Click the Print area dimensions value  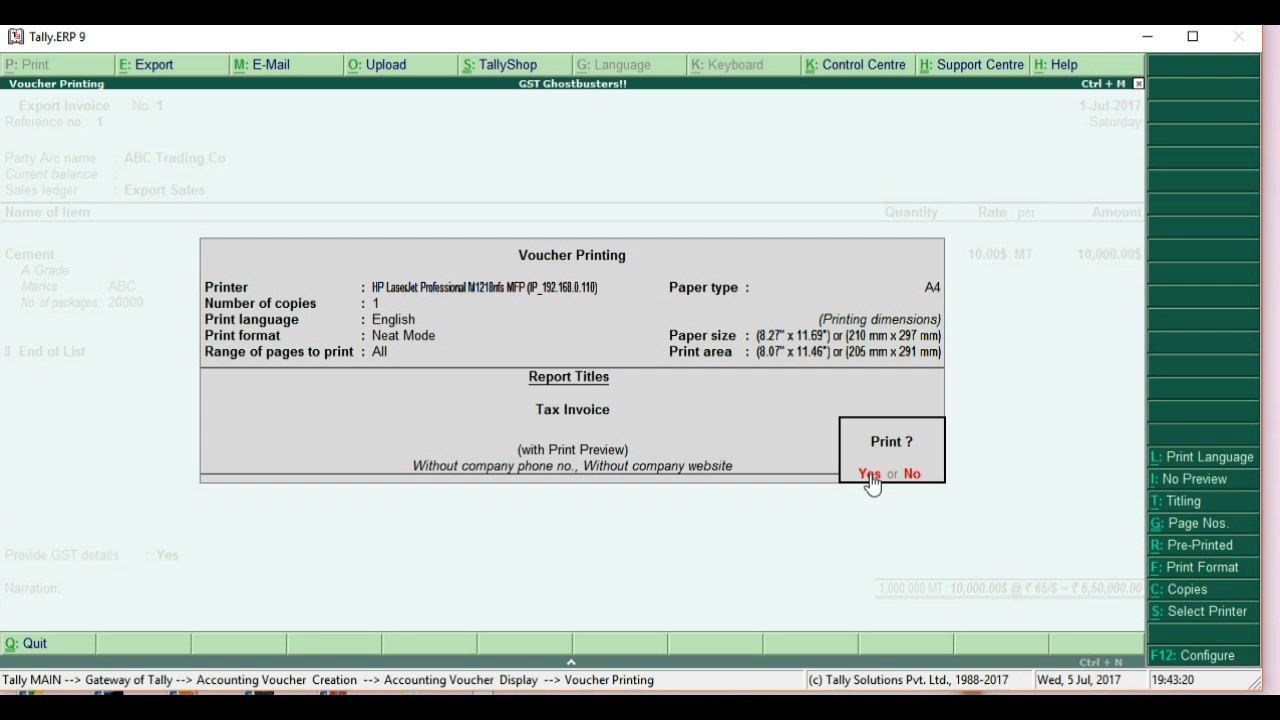coord(848,352)
